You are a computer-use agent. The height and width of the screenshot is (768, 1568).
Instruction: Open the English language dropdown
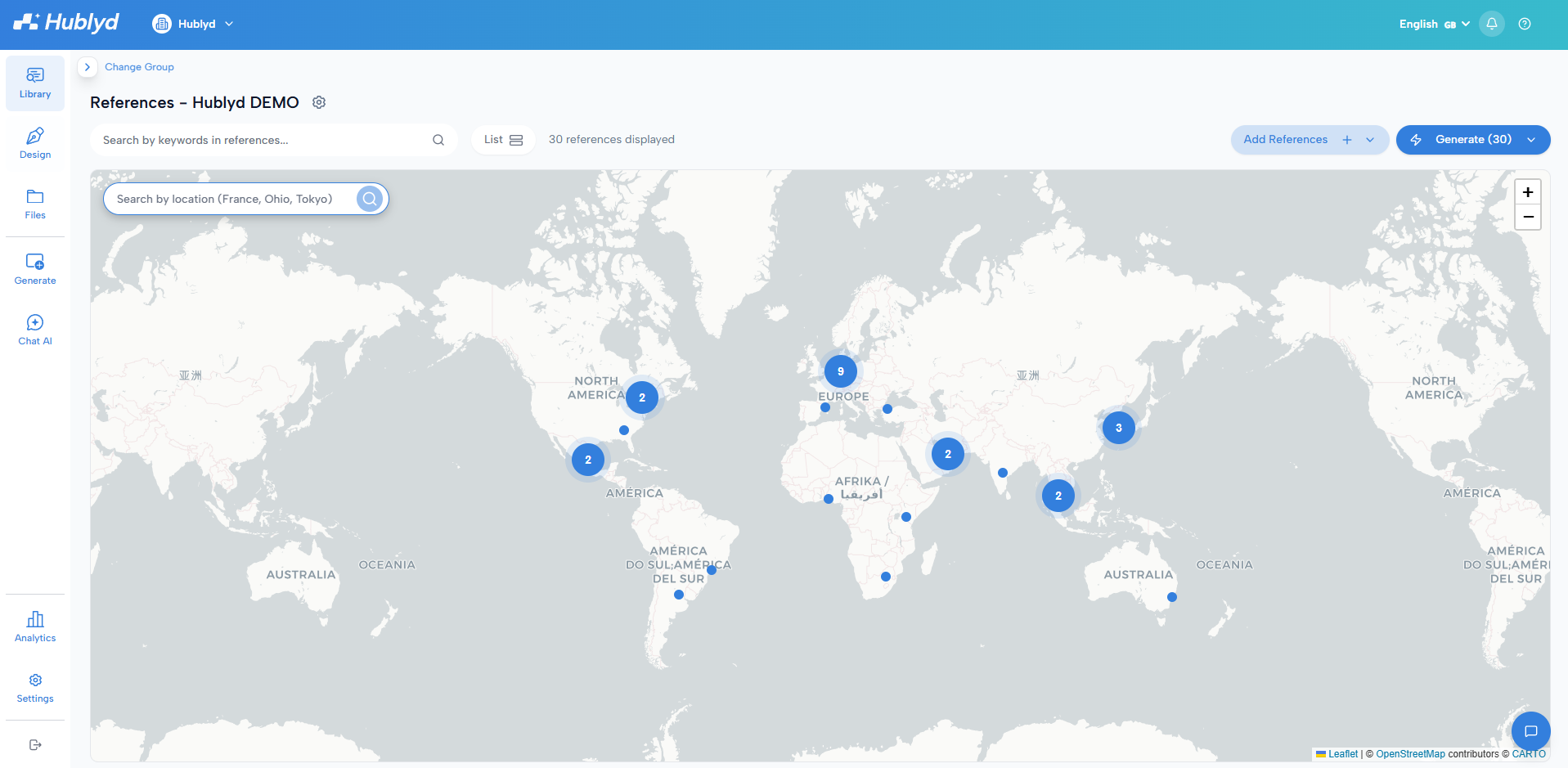(x=1435, y=24)
